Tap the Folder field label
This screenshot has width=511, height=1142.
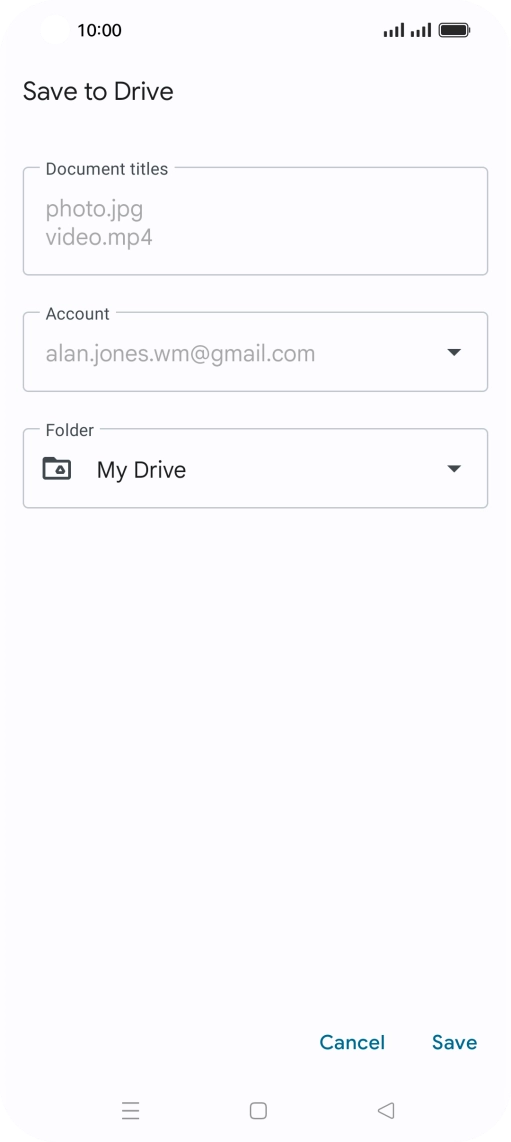(70, 430)
